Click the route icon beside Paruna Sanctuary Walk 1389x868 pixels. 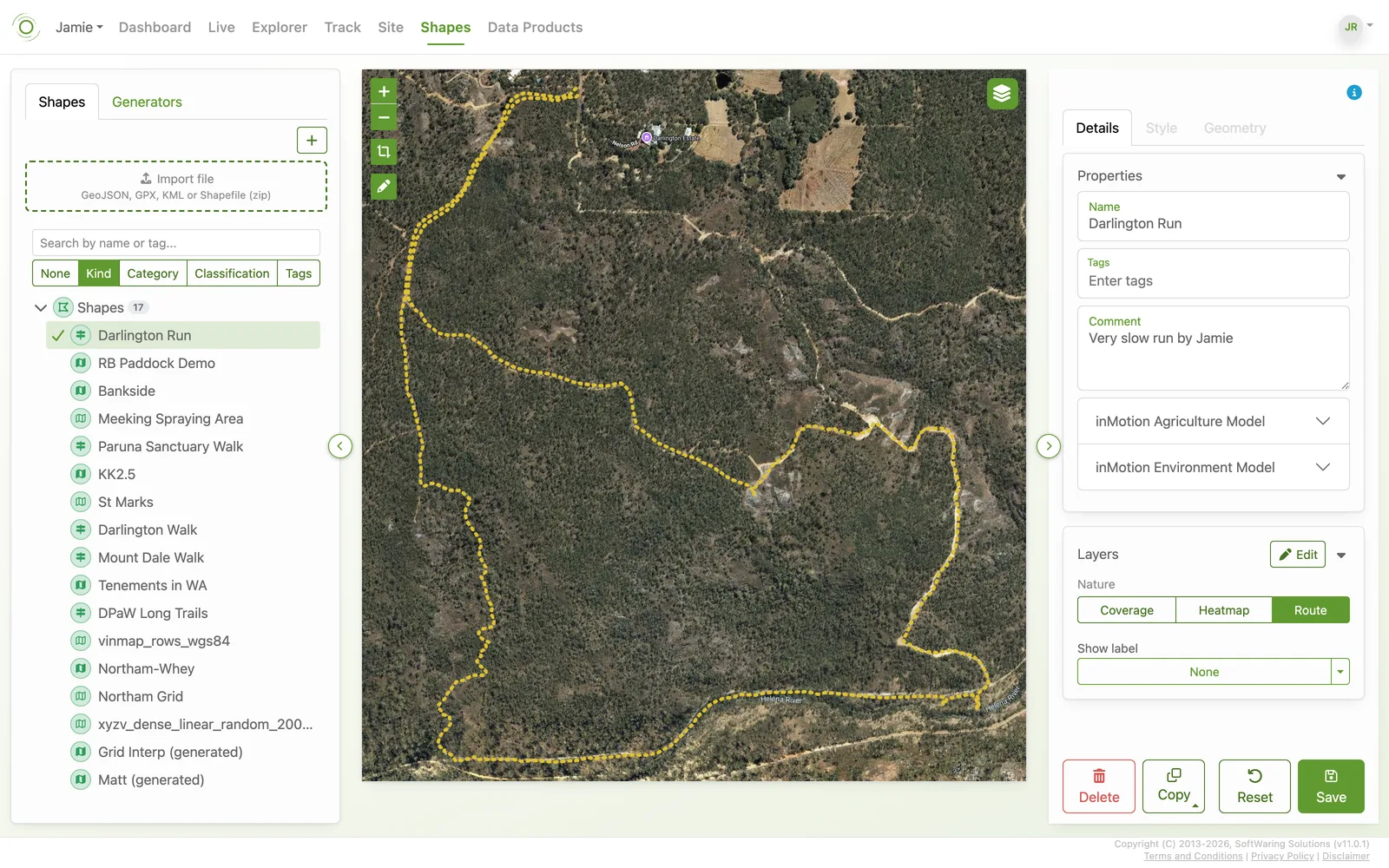point(81,446)
